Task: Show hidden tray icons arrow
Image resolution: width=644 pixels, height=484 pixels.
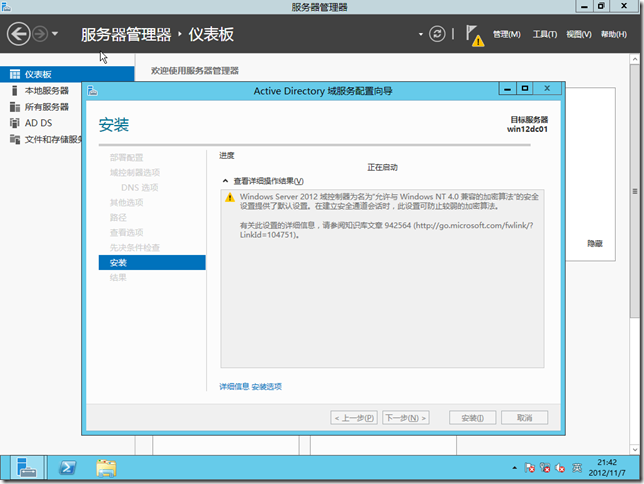Action: (x=514, y=468)
